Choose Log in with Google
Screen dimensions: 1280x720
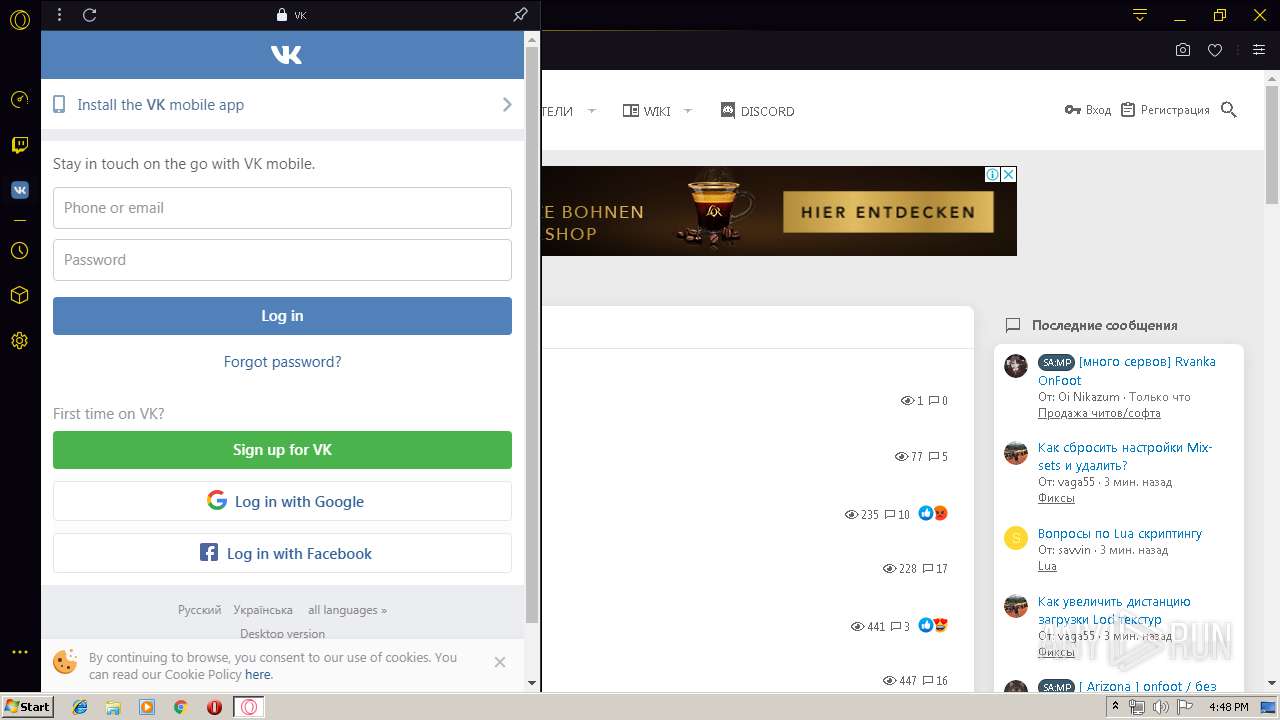pos(282,501)
